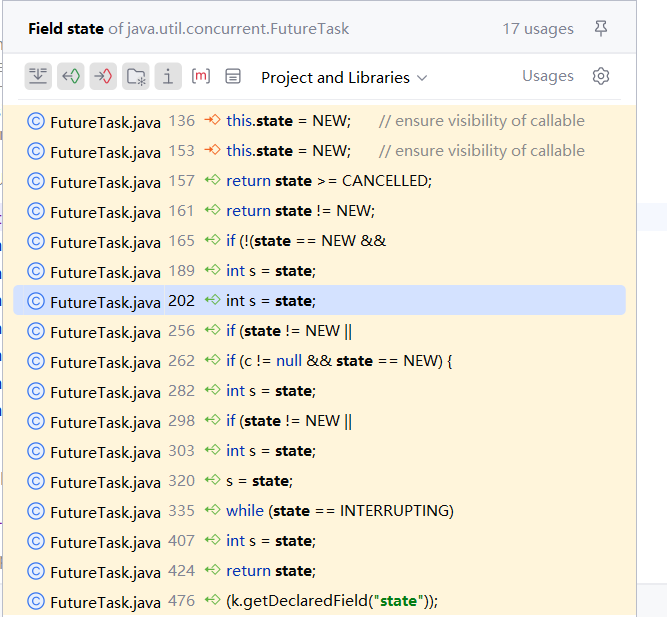Click the write-access arrow icon on line 153

211,151
